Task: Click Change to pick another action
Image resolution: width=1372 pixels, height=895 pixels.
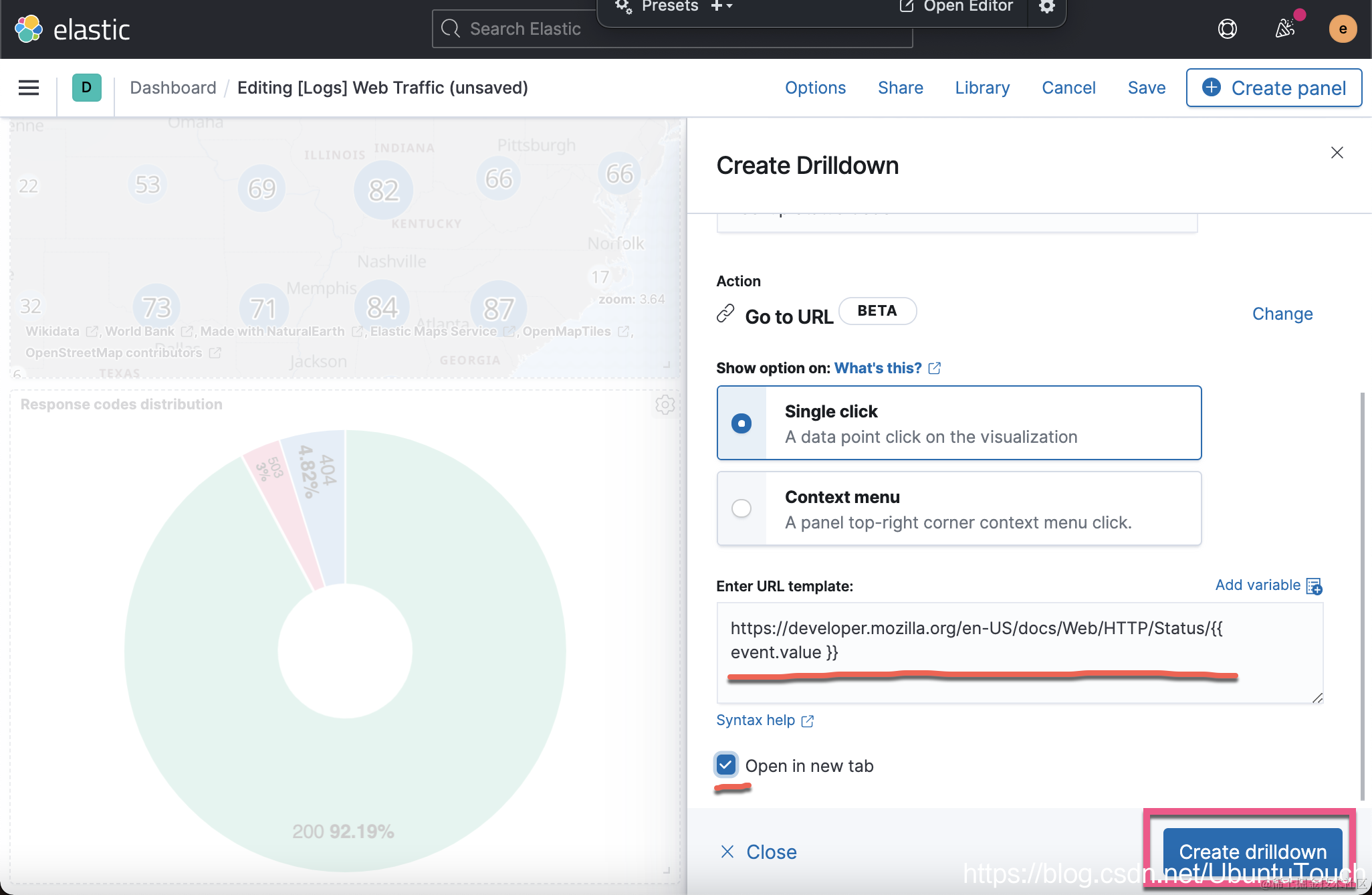Action: click(x=1282, y=314)
